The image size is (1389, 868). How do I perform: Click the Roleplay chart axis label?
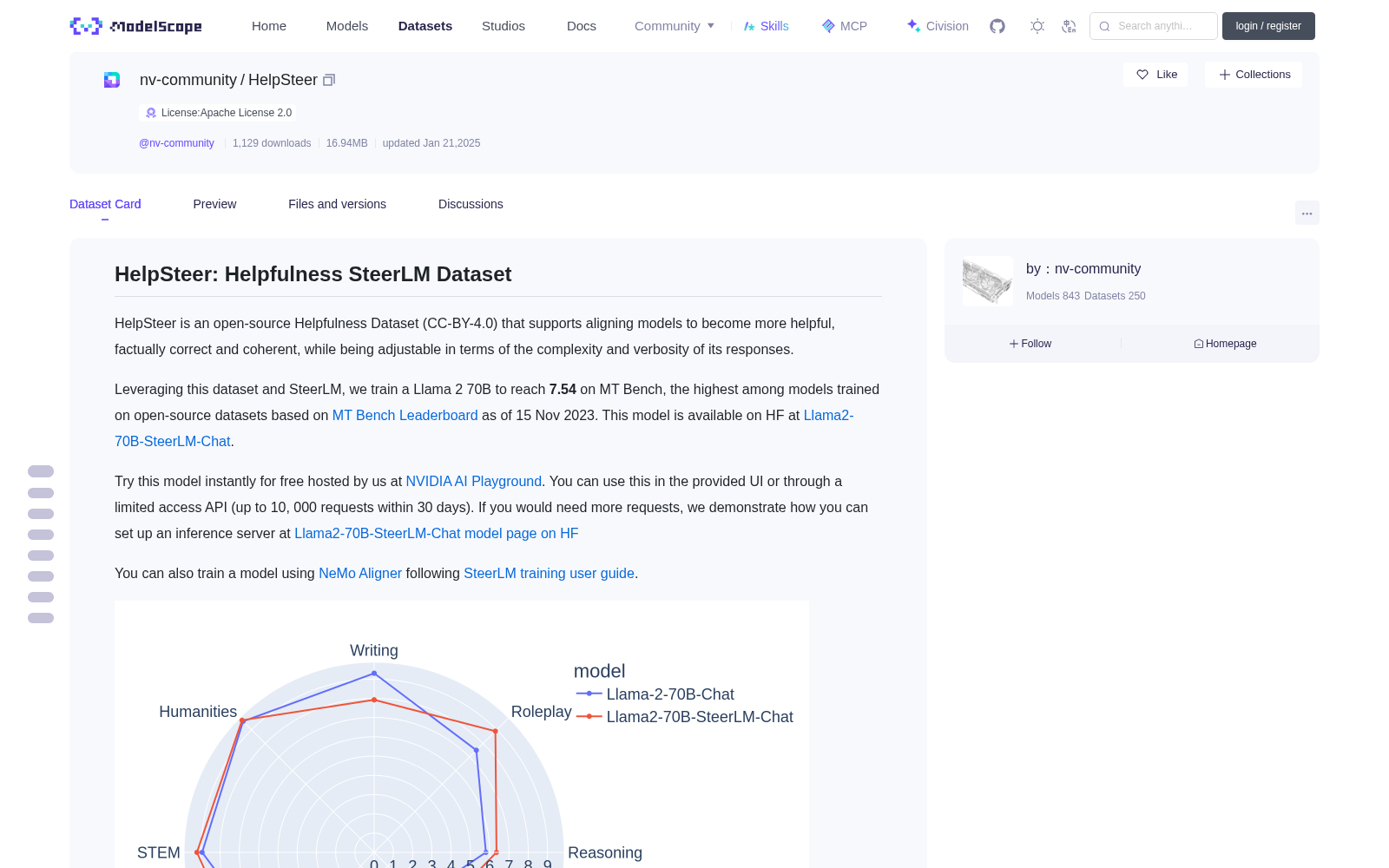541,712
